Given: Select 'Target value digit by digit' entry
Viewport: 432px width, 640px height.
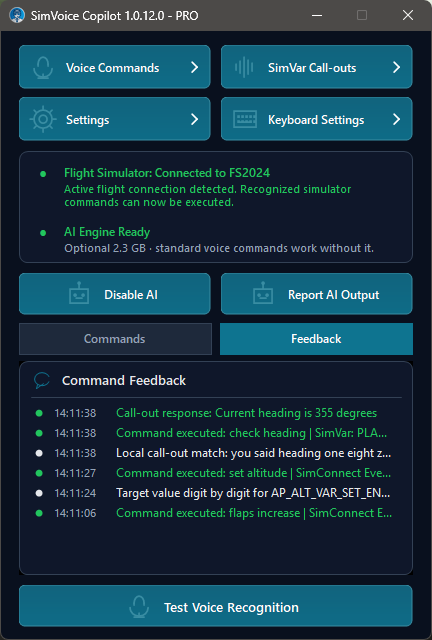Looking at the screenshot, I should coord(253,493).
